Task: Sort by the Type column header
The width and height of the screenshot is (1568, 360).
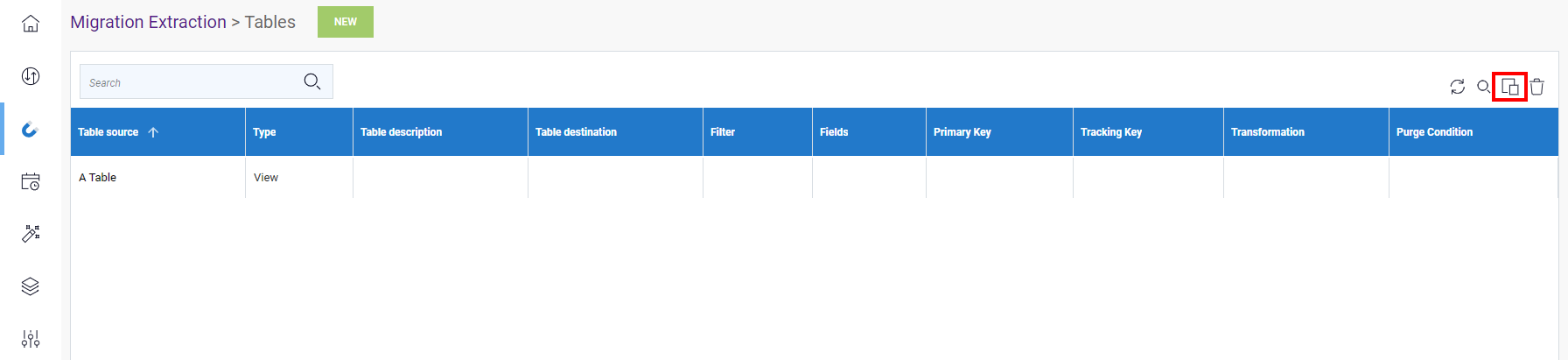Action: (x=264, y=132)
